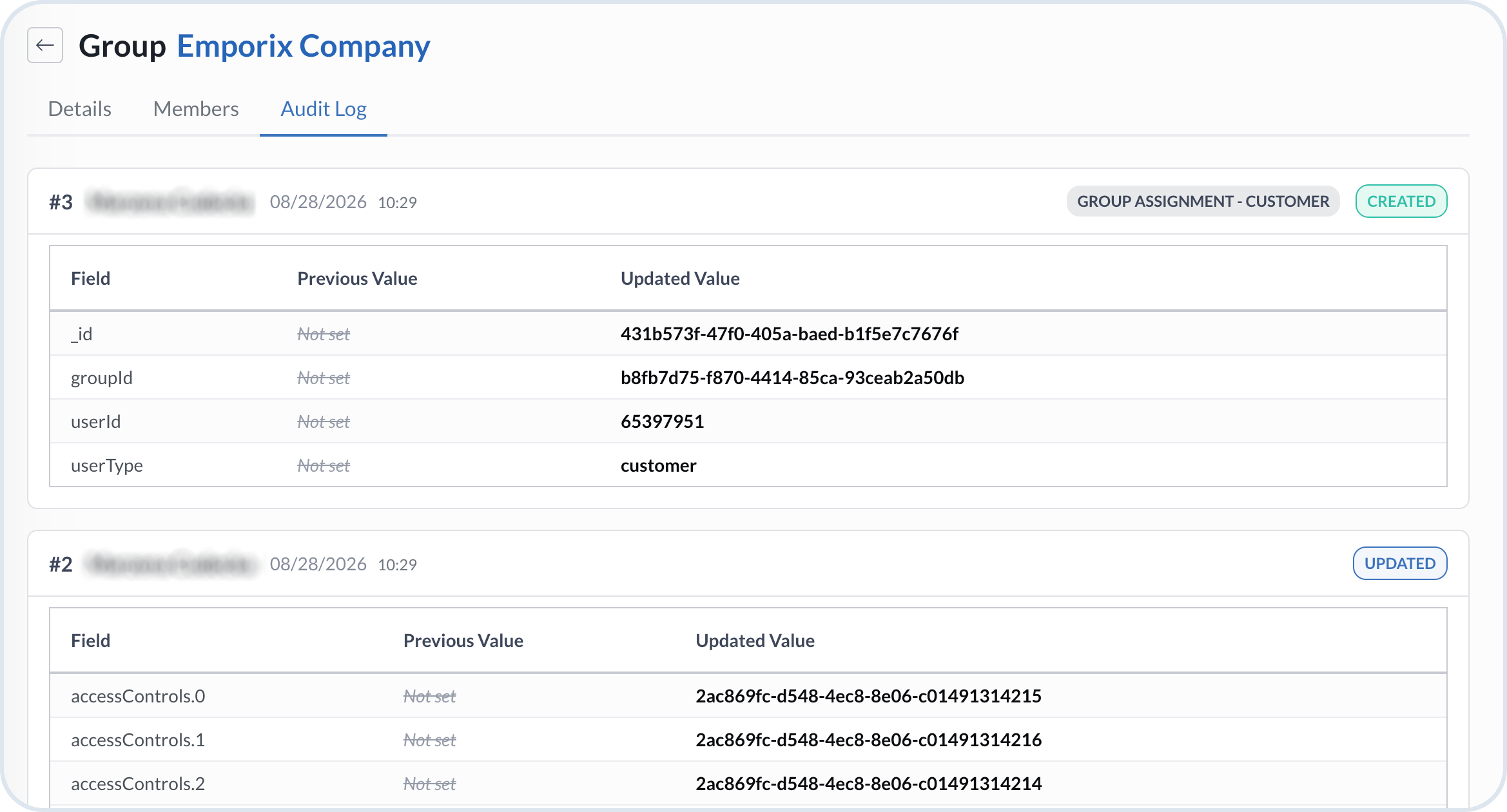Click the accessControls.1 field cell
This screenshot has width=1507, height=812.
(x=138, y=740)
